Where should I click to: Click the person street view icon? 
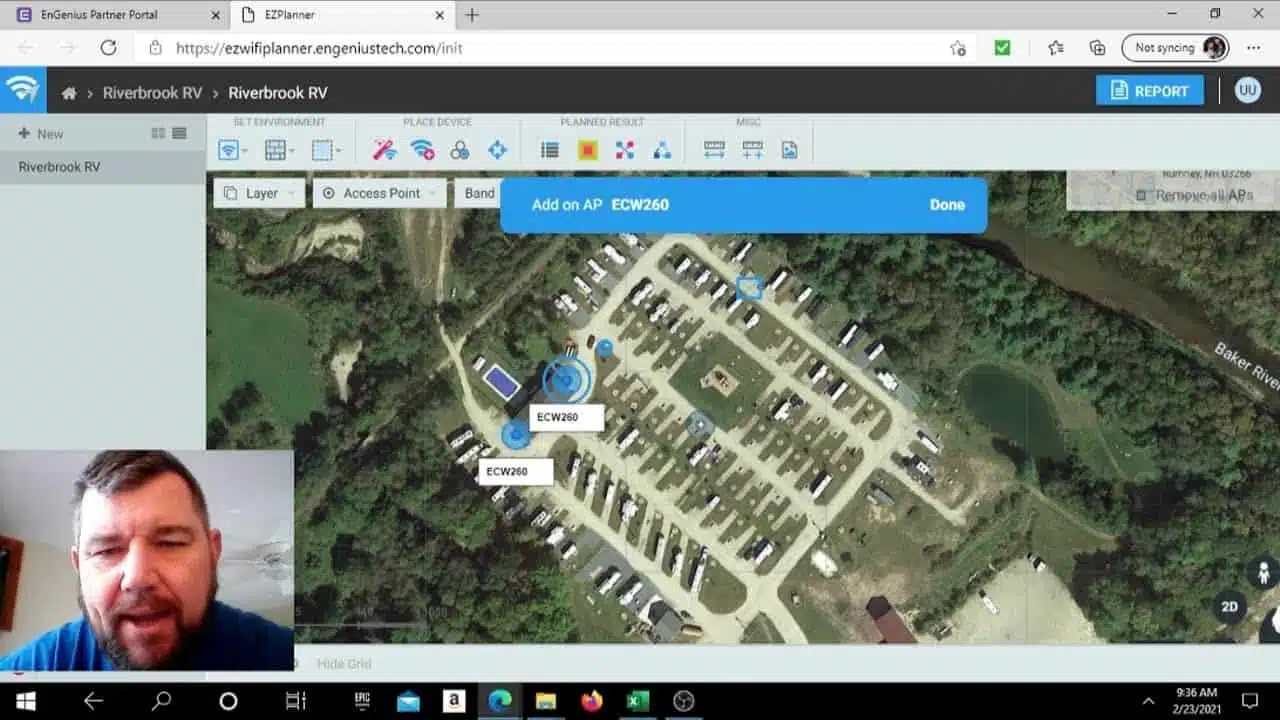(x=1263, y=574)
